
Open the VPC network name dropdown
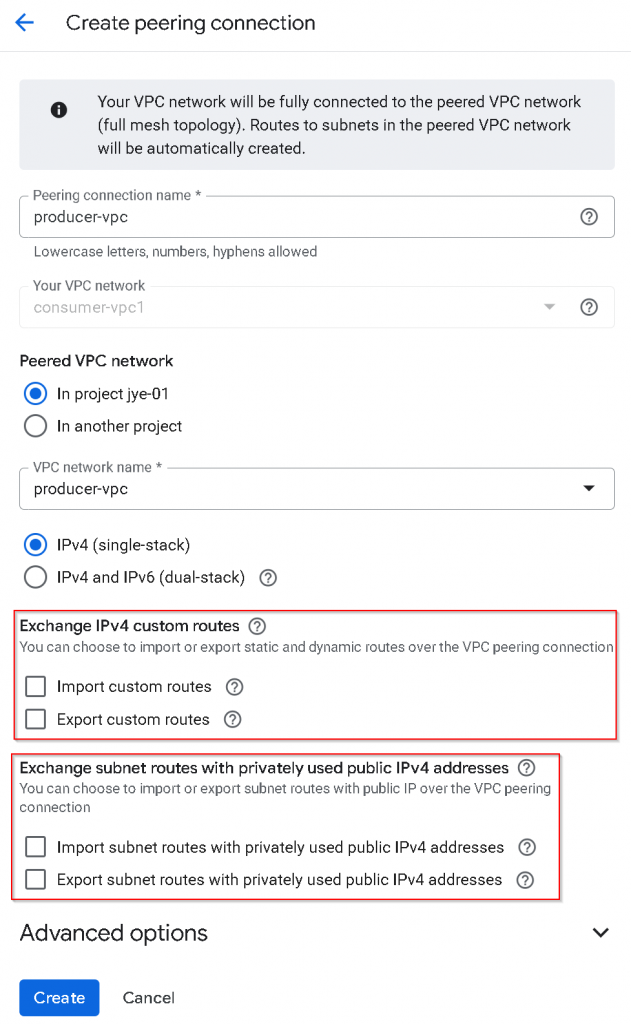[x=590, y=489]
